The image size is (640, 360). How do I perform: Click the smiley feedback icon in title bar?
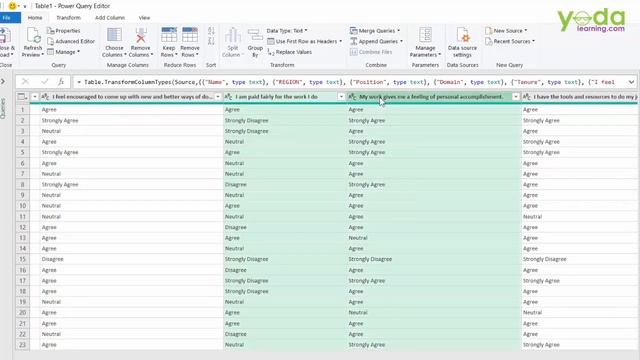13,6
